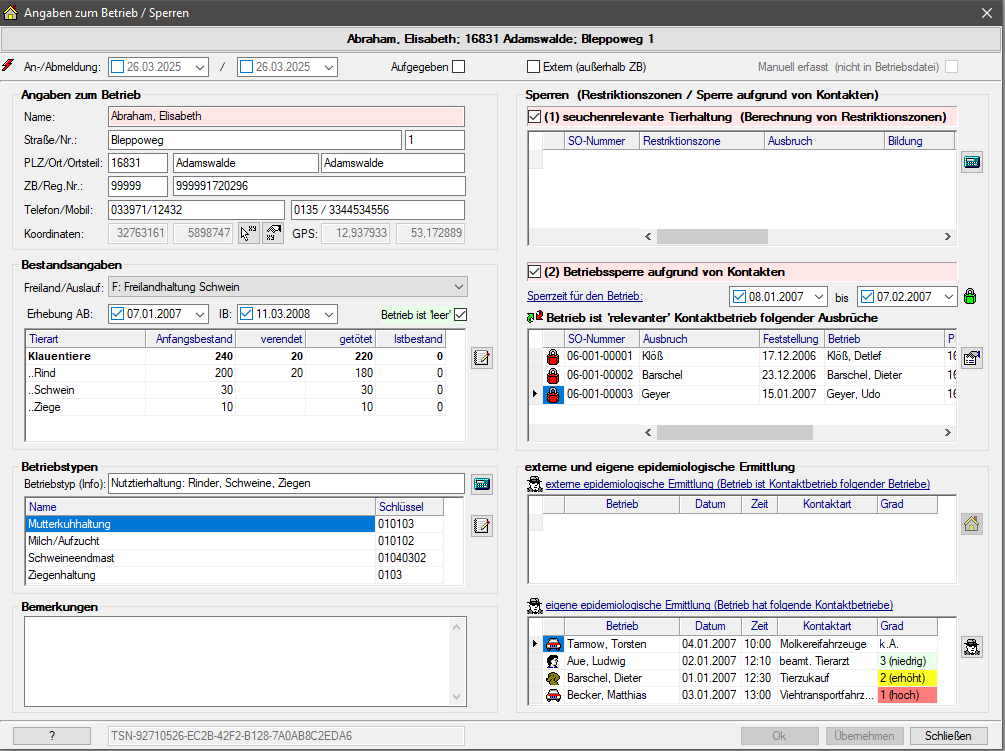1005x751 pixels.
Task: Click the Ausbrüche table scroll-right arrow
Action: pos(947,433)
